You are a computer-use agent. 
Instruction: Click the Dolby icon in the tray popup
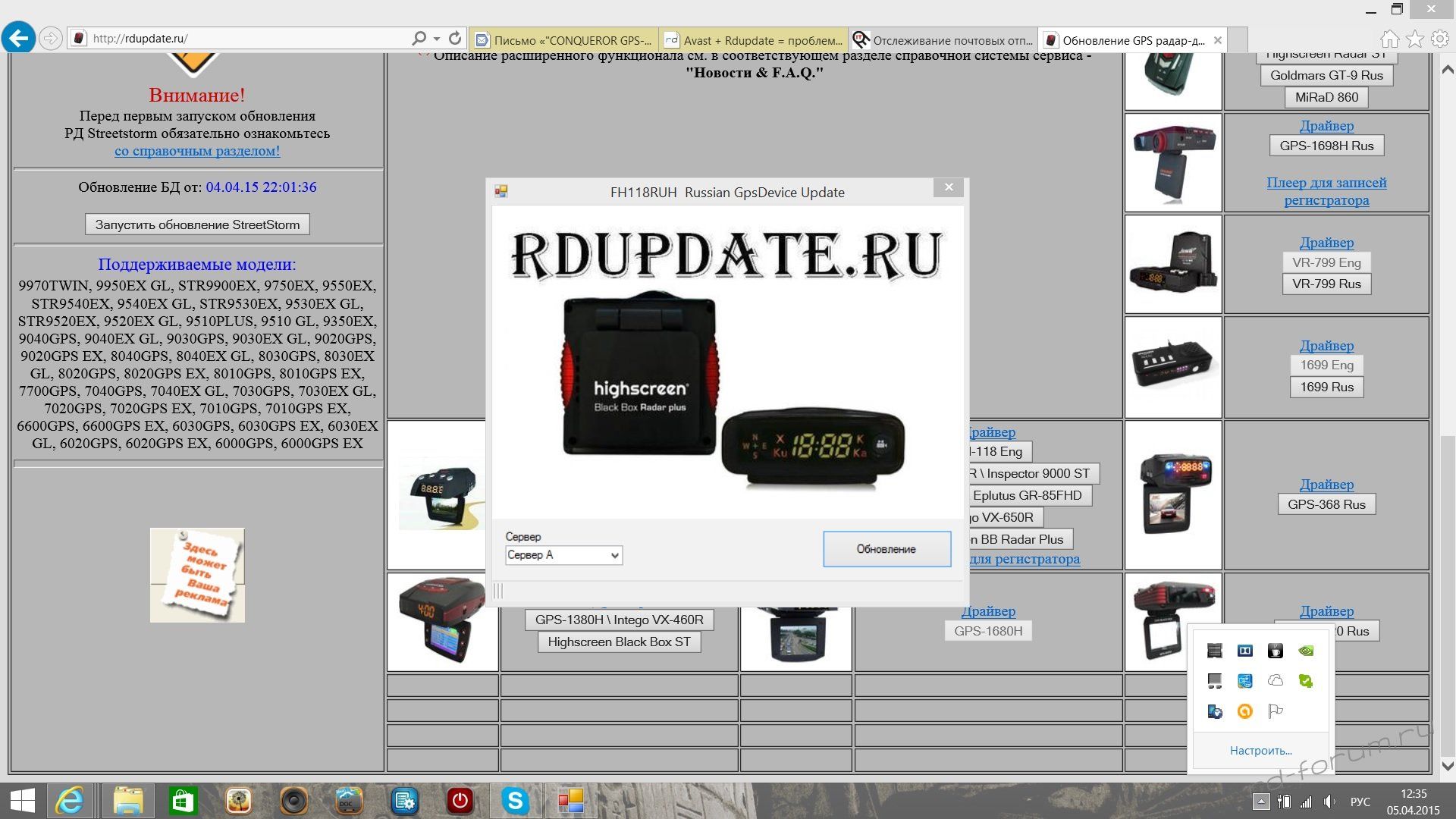(1244, 651)
